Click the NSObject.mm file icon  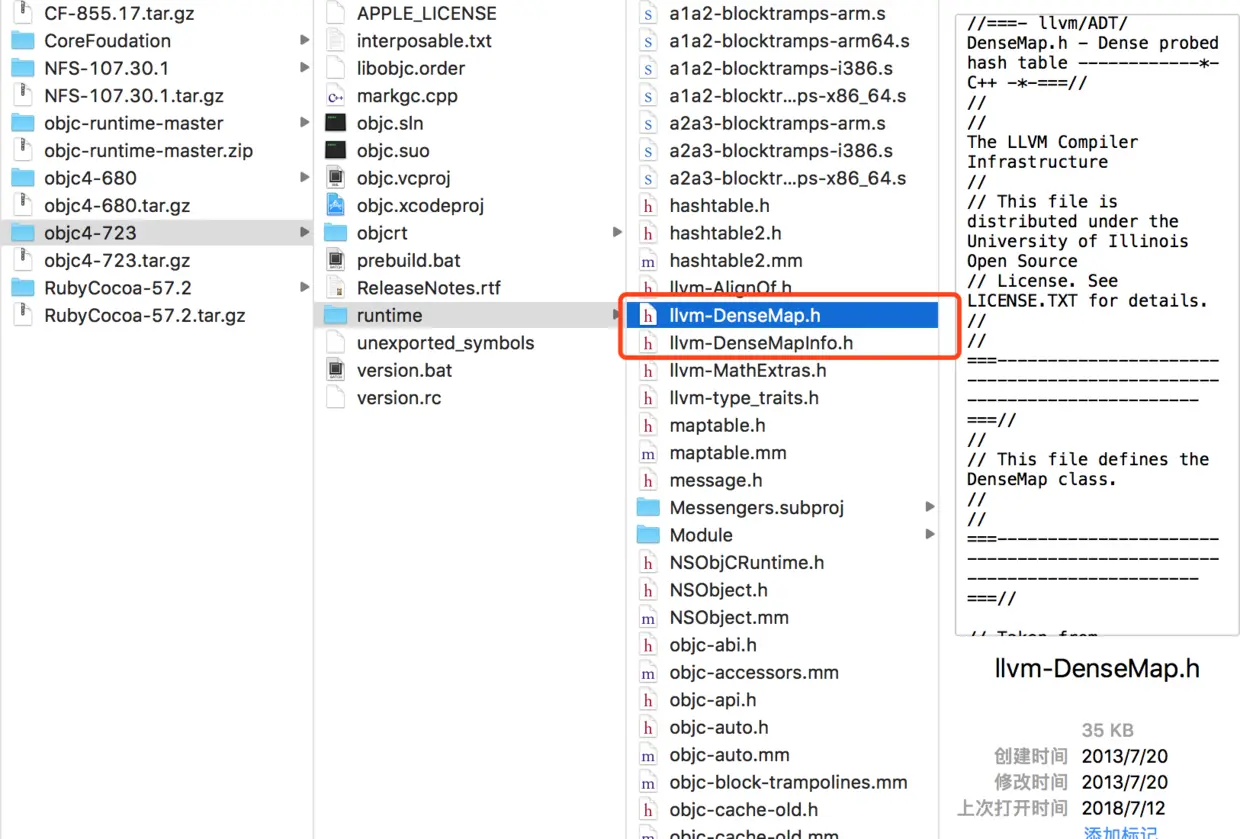(x=648, y=617)
